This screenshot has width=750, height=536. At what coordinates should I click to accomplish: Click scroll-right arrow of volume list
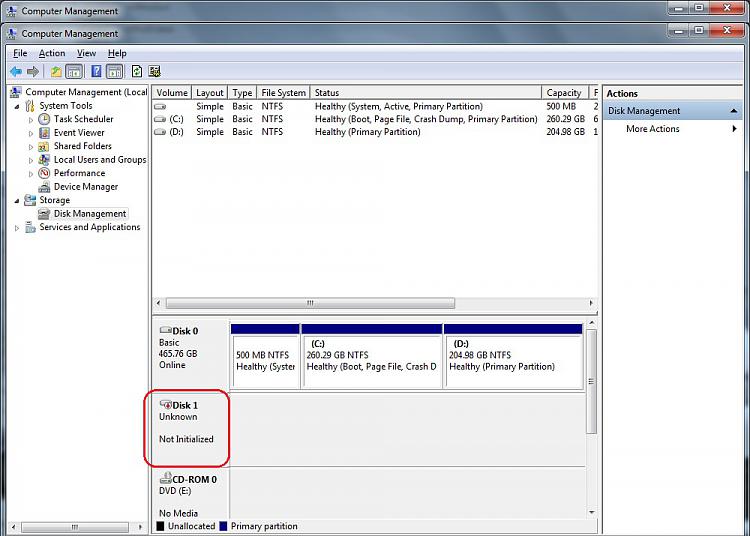(591, 303)
